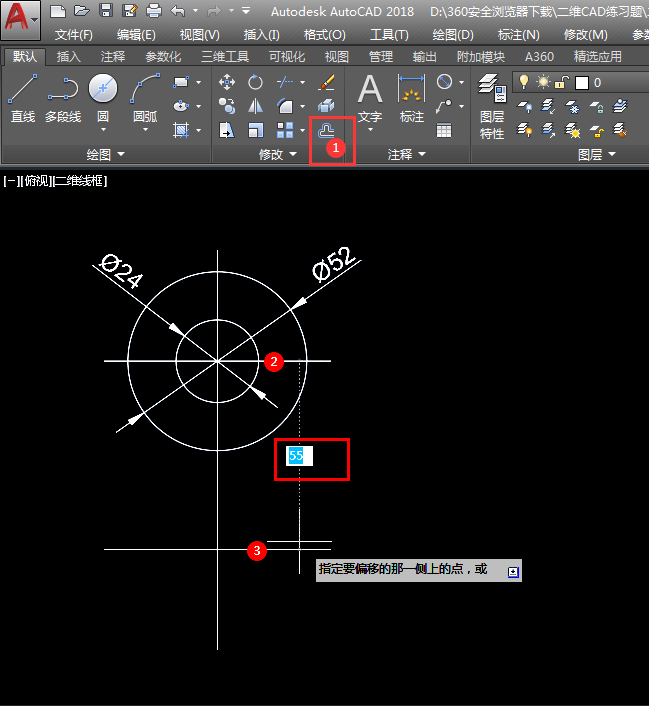Image resolution: width=649 pixels, height=706 pixels.
Task: Open the customize quick access toolbar dropdown
Action: tap(246, 11)
